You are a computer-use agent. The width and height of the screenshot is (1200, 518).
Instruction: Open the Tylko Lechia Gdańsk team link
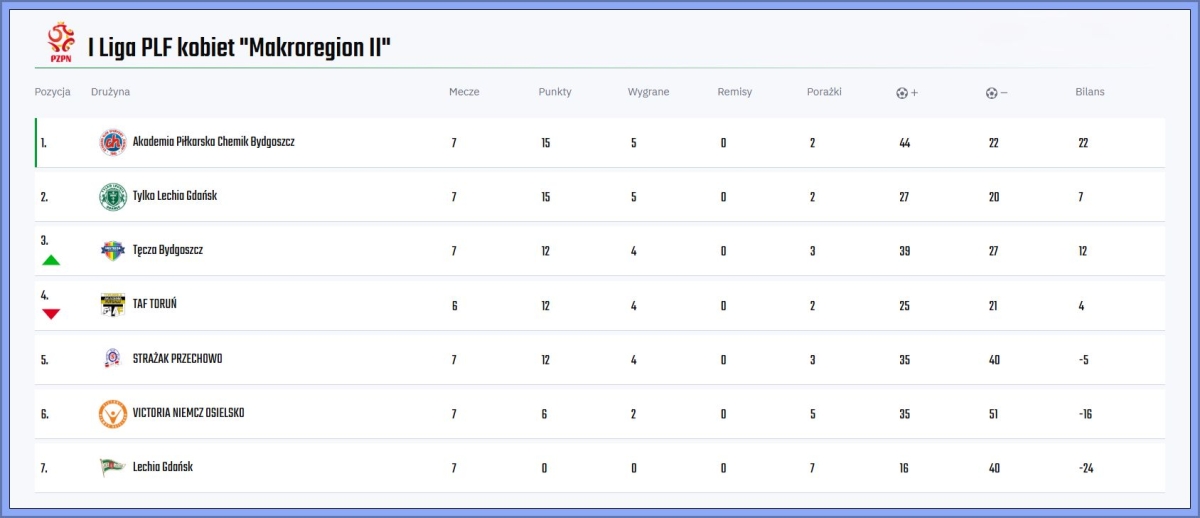point(174,196)
